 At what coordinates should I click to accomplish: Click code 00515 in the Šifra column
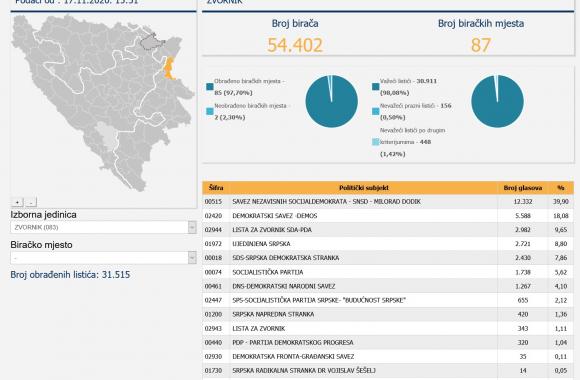tap(213, 202)
